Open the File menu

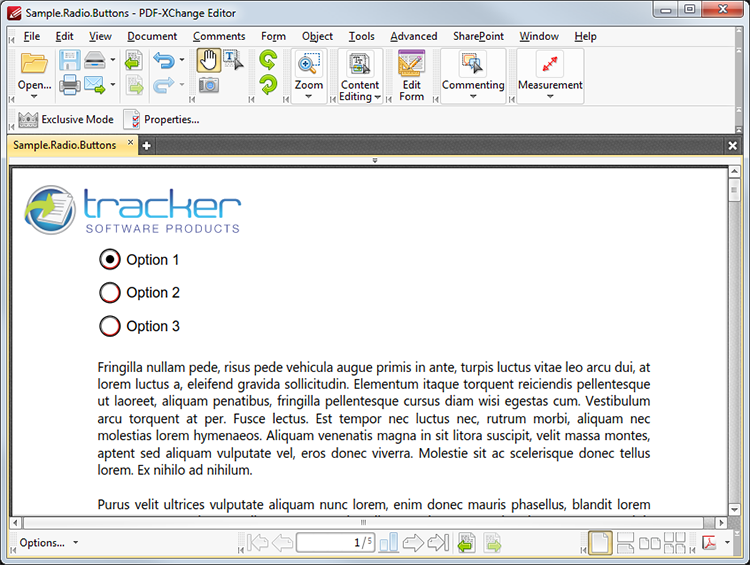point(32,36)
